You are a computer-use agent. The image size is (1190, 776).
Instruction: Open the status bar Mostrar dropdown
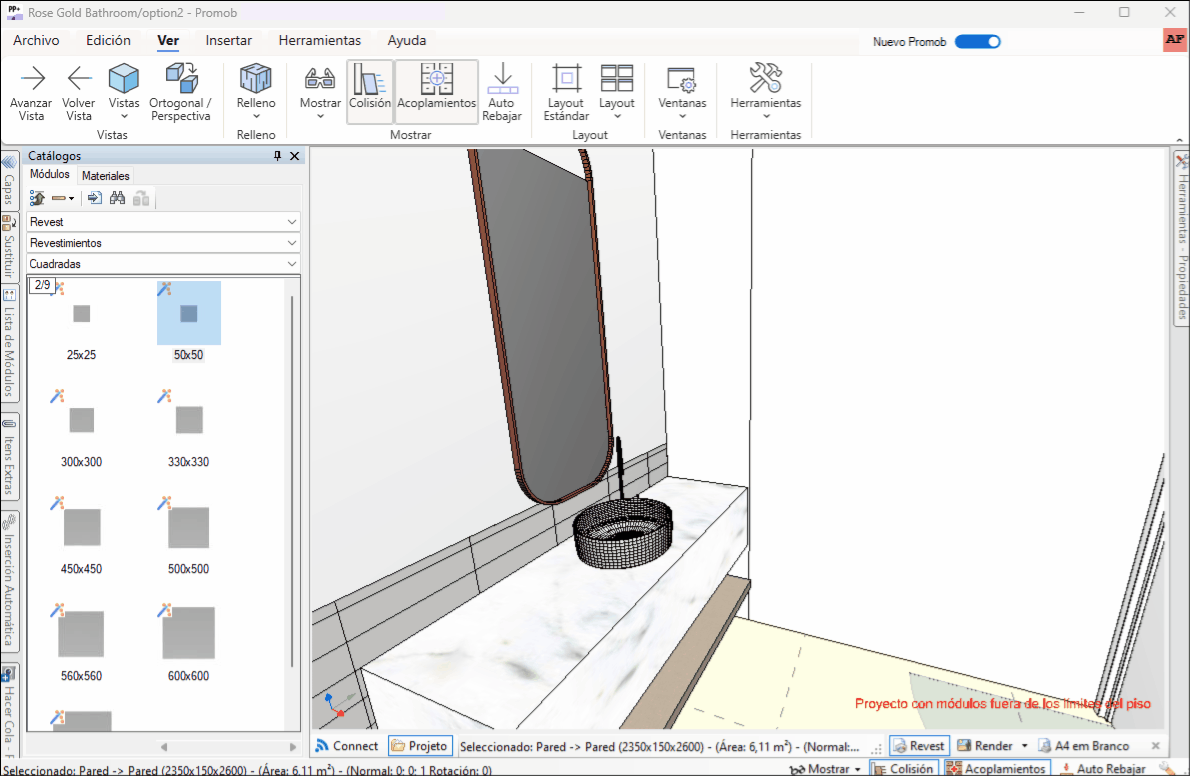(x=826, y=768)
